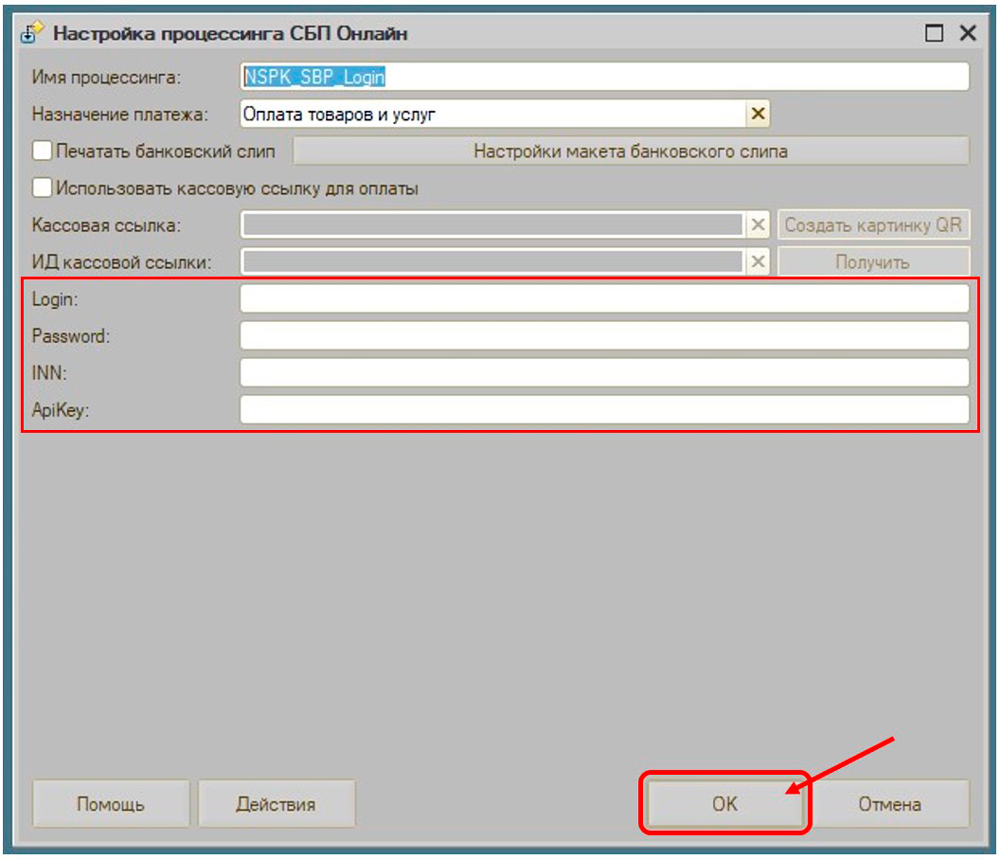
Task: Toggle Использовать кассовую ссылку для оплаты
Action: tap(42, 188)
